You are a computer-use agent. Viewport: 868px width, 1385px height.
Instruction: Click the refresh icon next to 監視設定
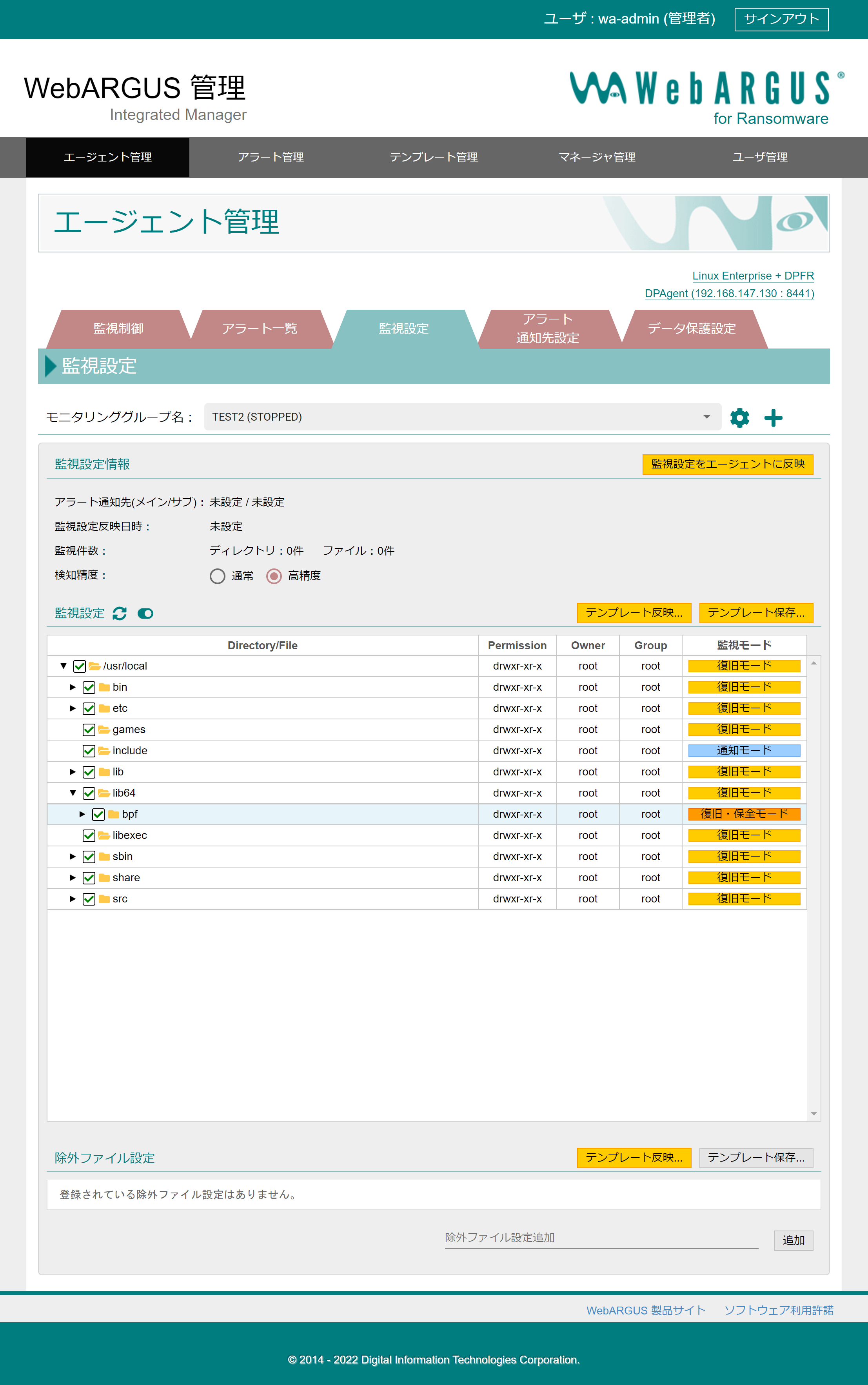click(x=120, y=613)
